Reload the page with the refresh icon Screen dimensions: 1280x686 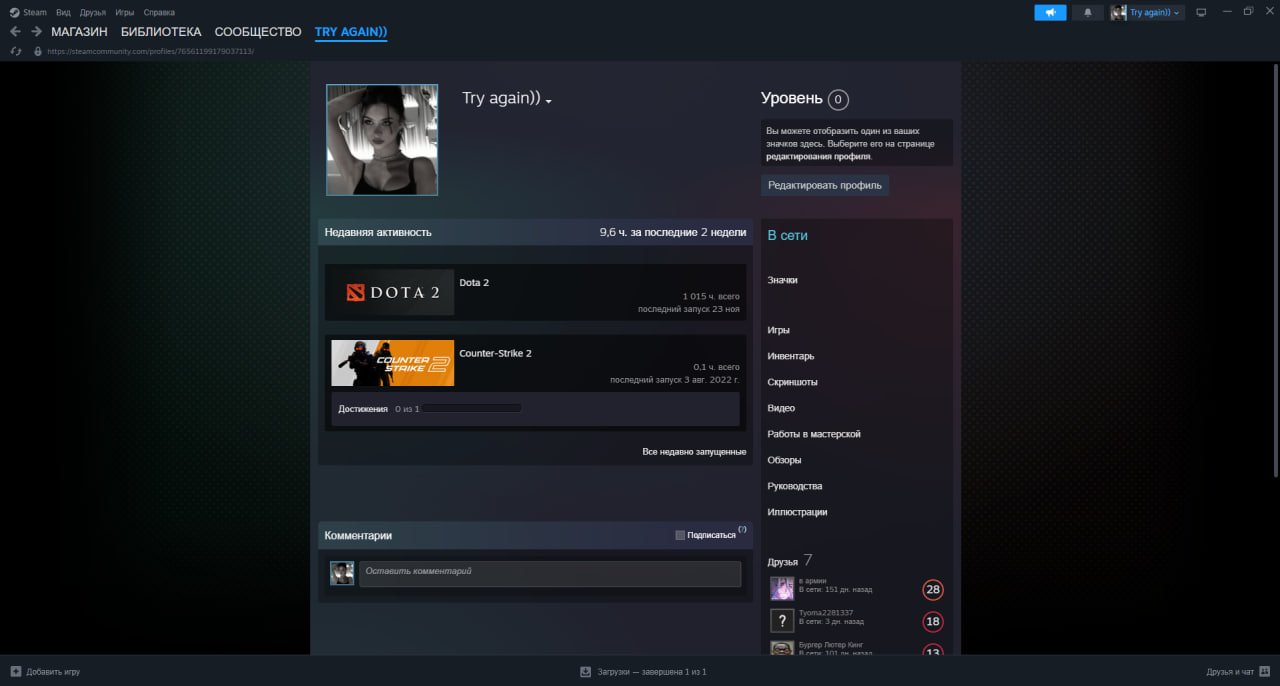click(16, 51)
